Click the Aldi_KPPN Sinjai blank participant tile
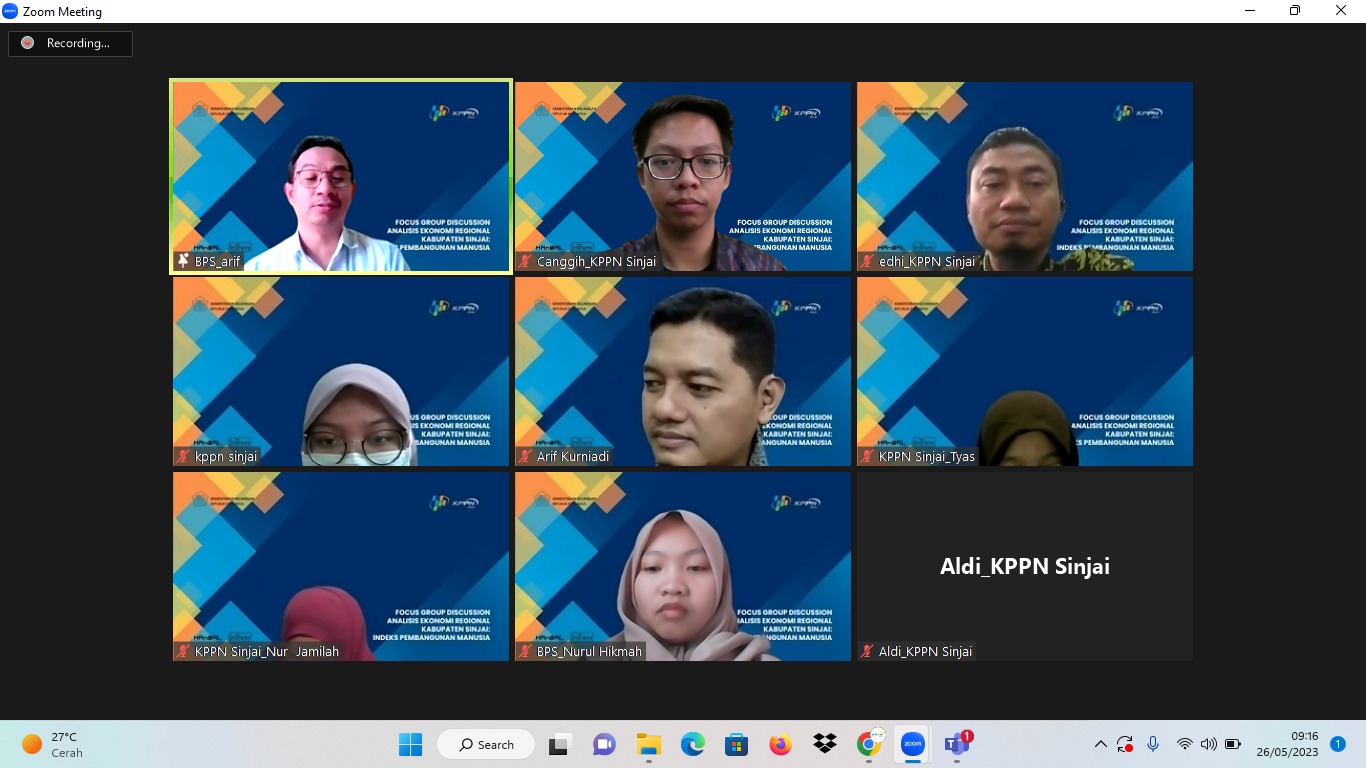This screenshot has height=768, width=1366. click(1025, 566)
